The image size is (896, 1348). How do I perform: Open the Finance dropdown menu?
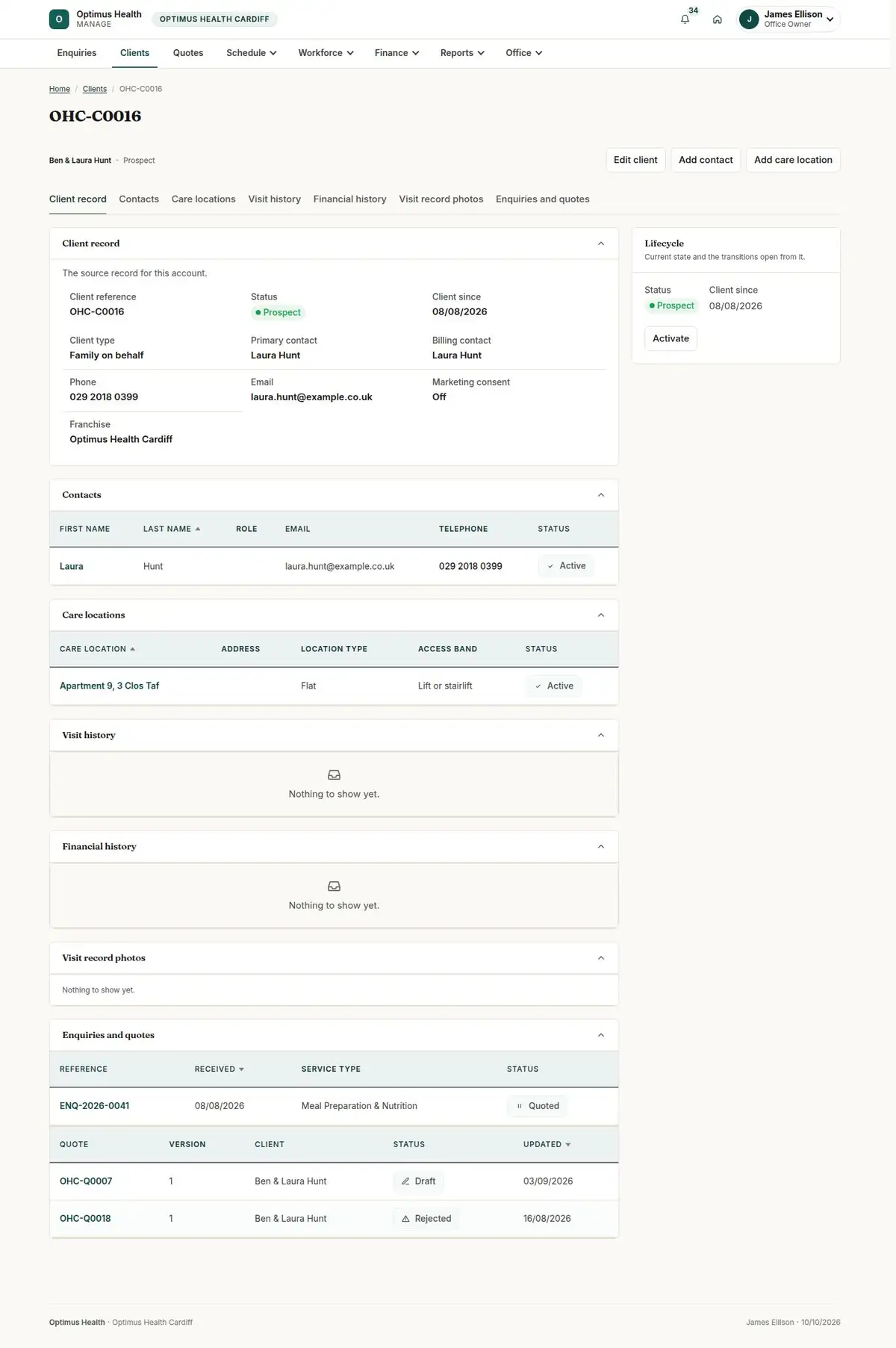(x=396, y=53)
